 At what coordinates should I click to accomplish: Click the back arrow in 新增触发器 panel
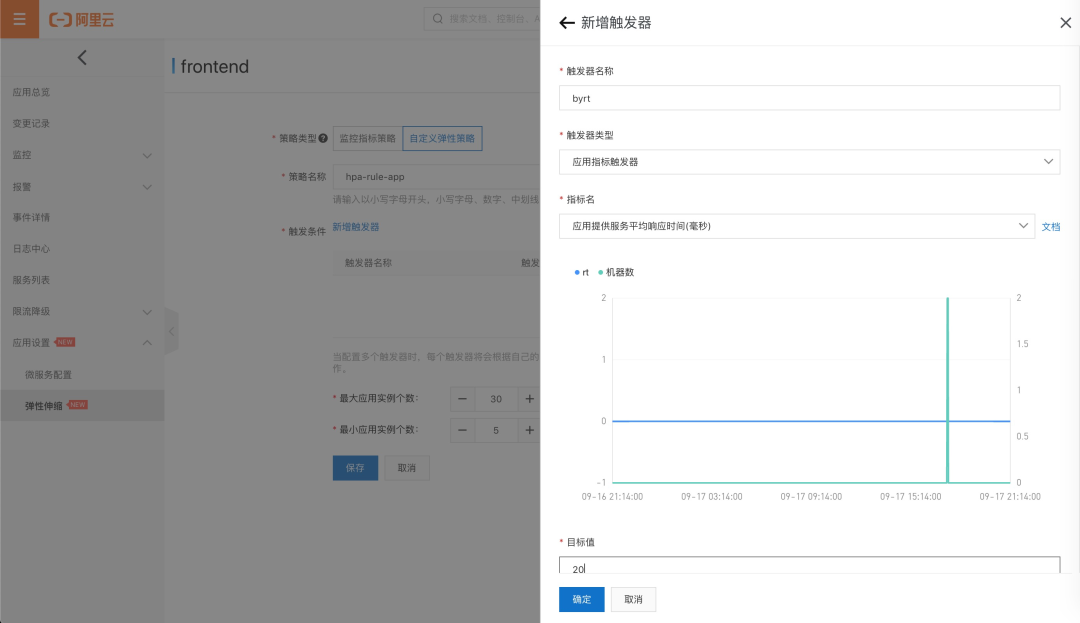[567, 23]
